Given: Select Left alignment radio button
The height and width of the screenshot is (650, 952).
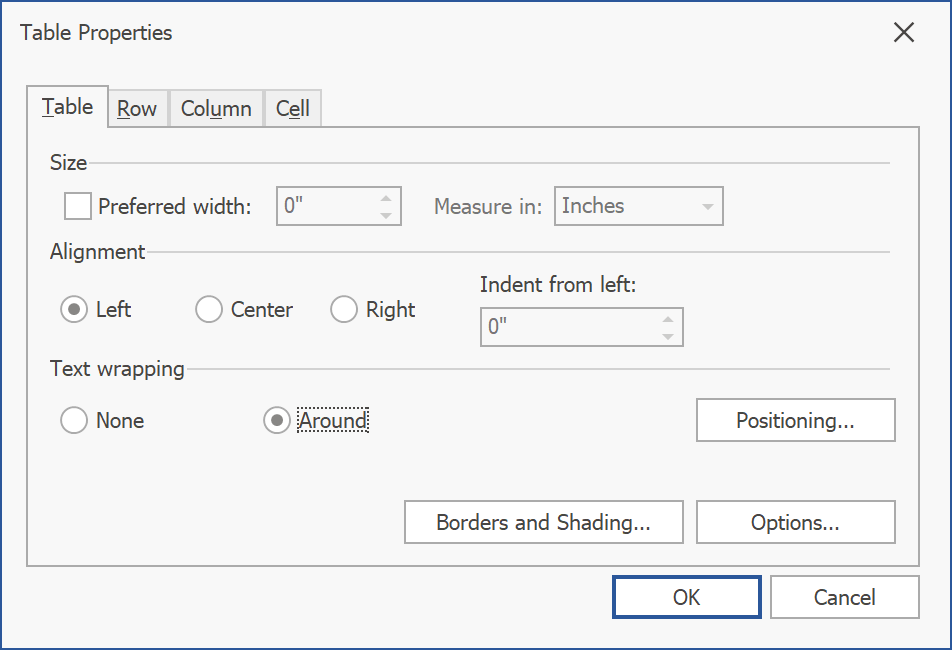Looking at the screenshot, I should pos(74,310).
